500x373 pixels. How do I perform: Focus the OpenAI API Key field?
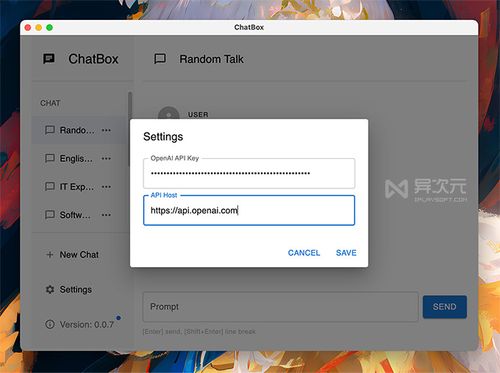click(x=249, y=173)
